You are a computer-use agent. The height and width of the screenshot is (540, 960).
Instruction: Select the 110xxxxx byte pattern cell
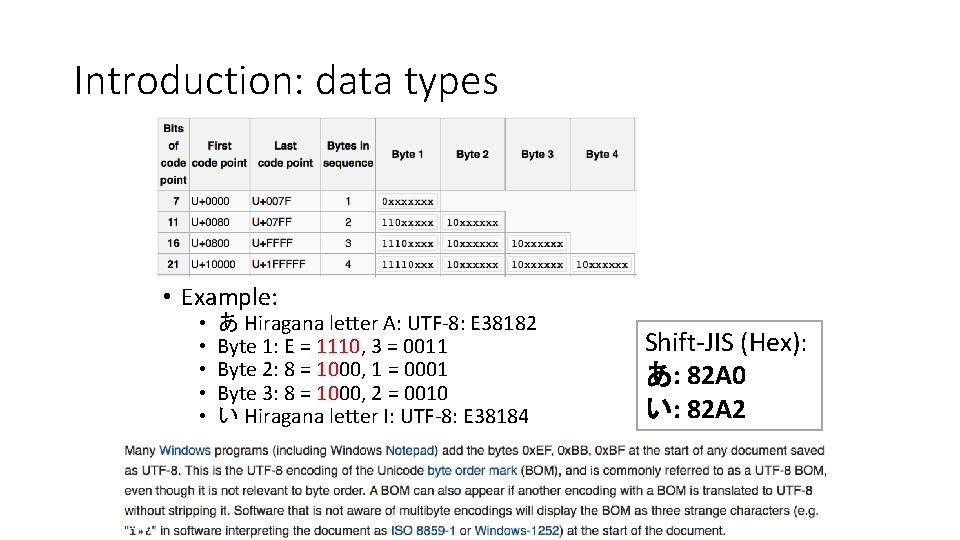408,222
